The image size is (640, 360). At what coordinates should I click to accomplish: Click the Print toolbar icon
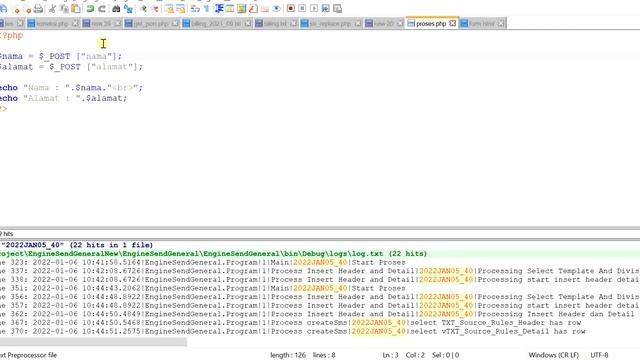point(38,9)
